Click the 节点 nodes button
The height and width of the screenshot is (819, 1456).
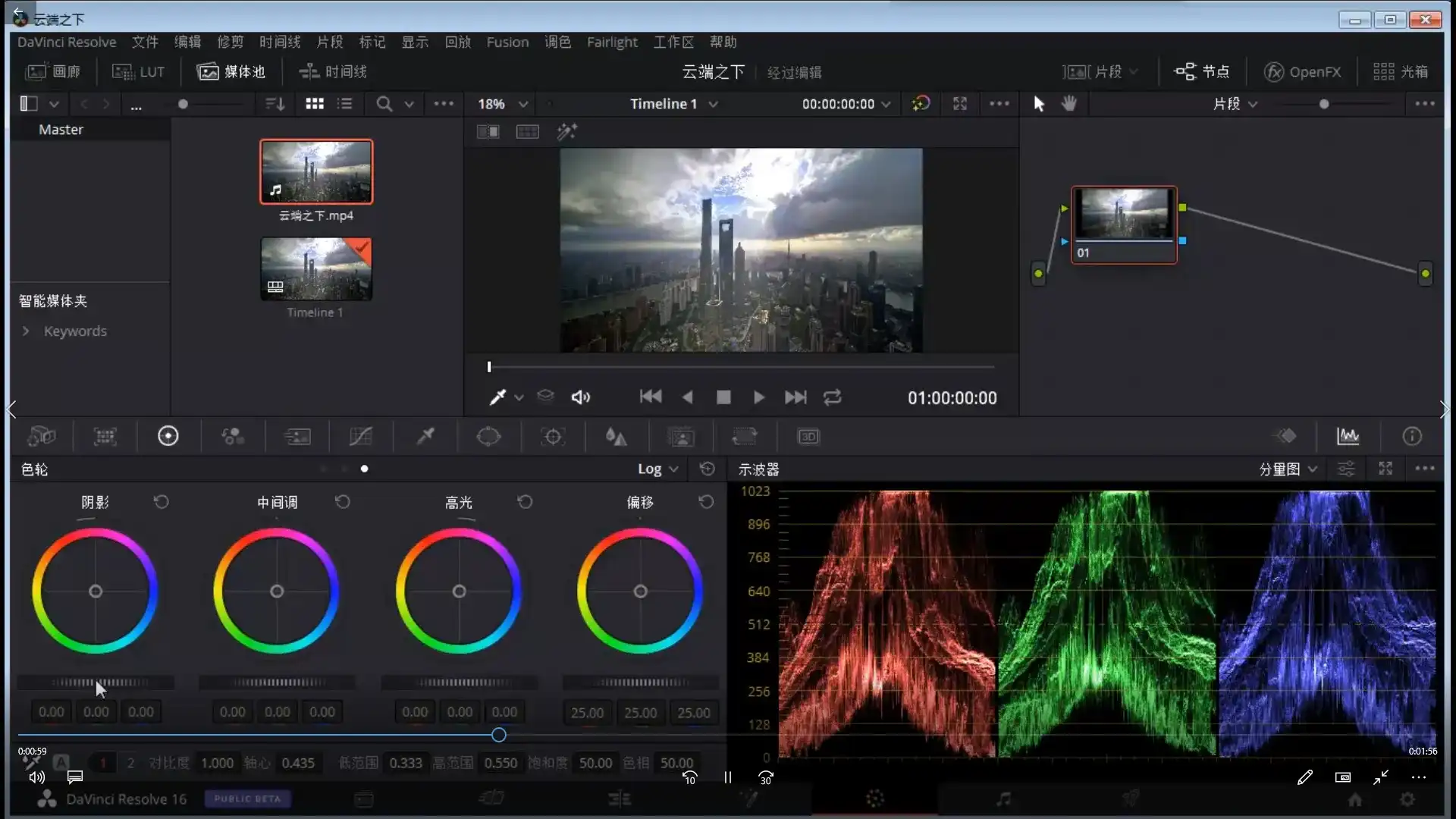[1202, 71]
